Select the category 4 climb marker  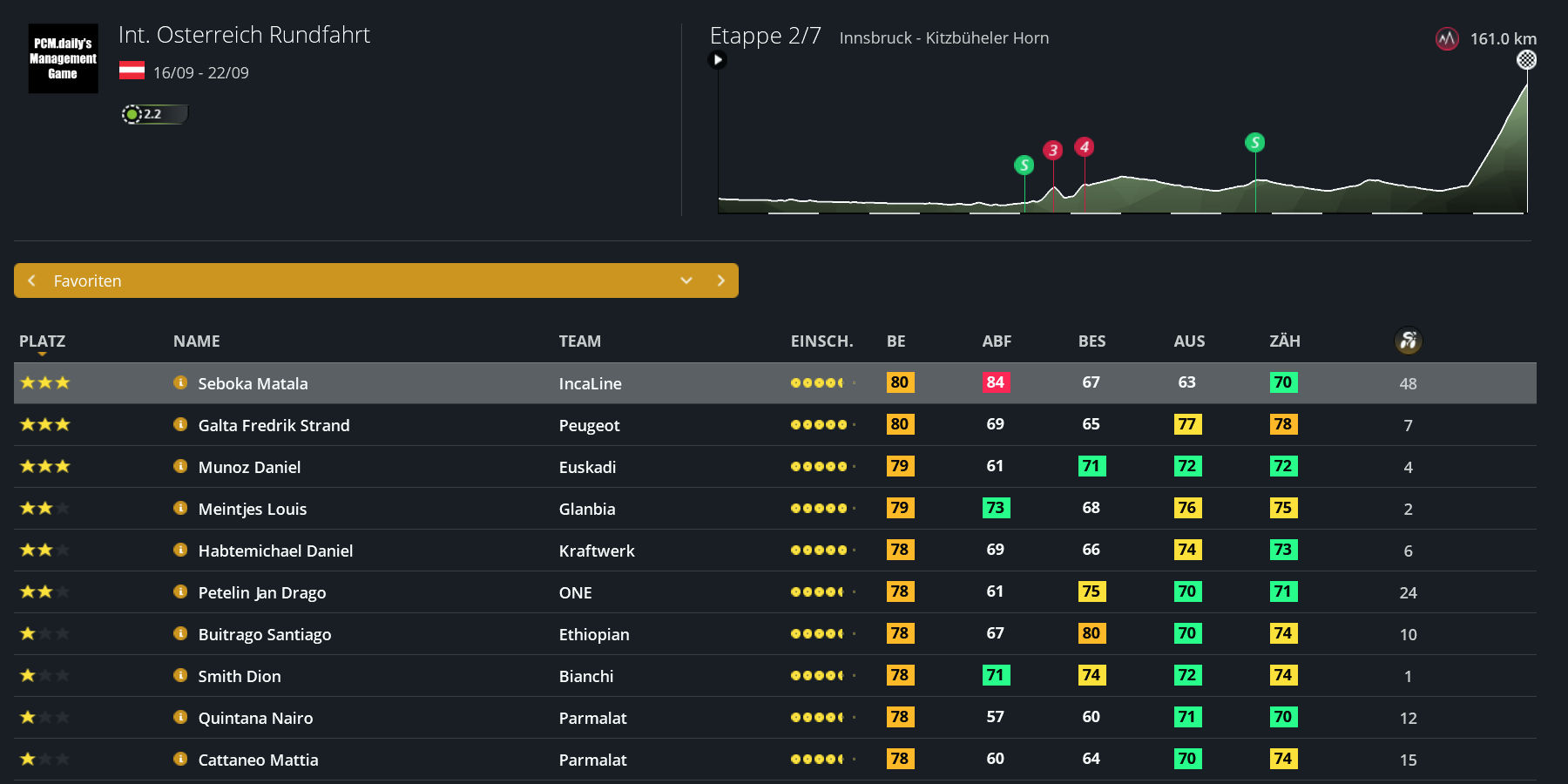click(1085, 147)
